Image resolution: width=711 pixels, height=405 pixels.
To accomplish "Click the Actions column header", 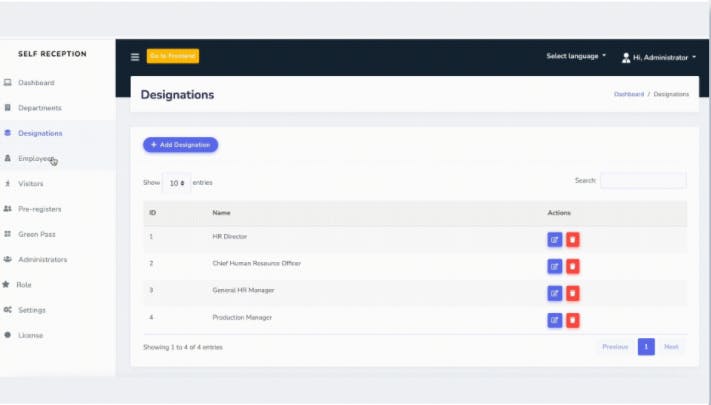I will [x=559, y=213].
